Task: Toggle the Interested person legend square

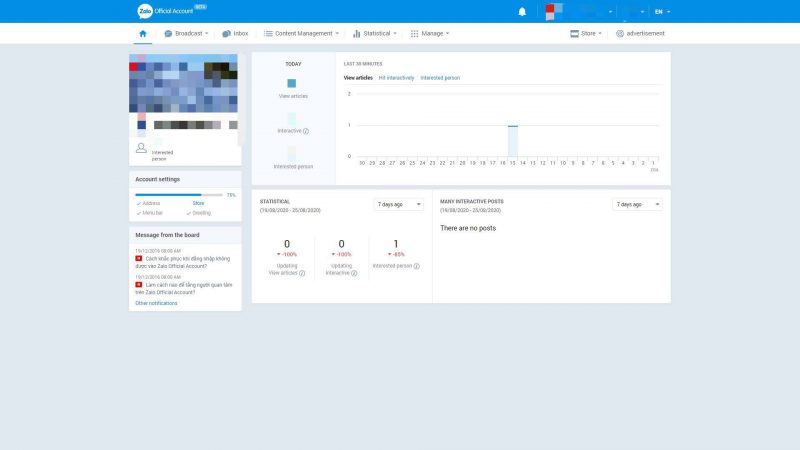Action: [292, 153]
